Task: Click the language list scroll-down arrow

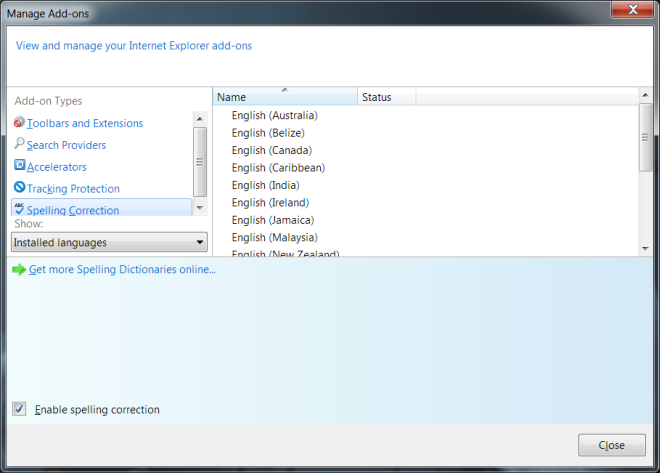Action: click(645, 249)
